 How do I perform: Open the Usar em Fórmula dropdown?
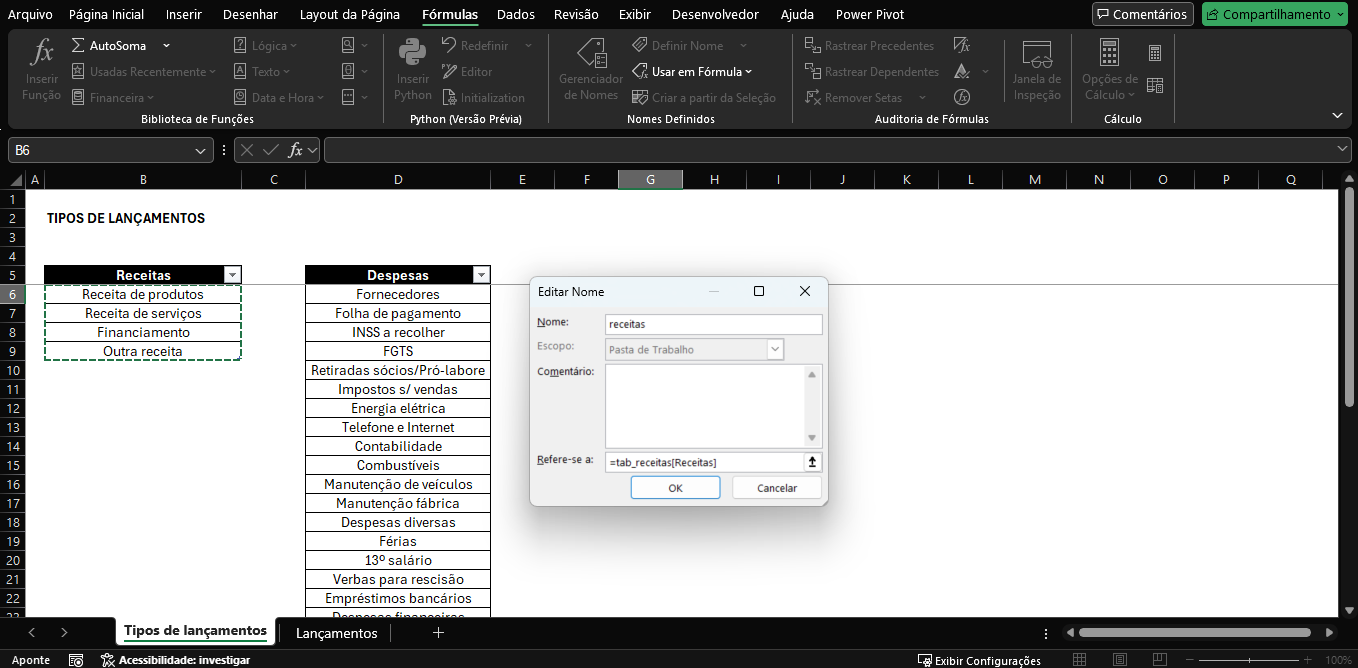click(x=692, y=72)
